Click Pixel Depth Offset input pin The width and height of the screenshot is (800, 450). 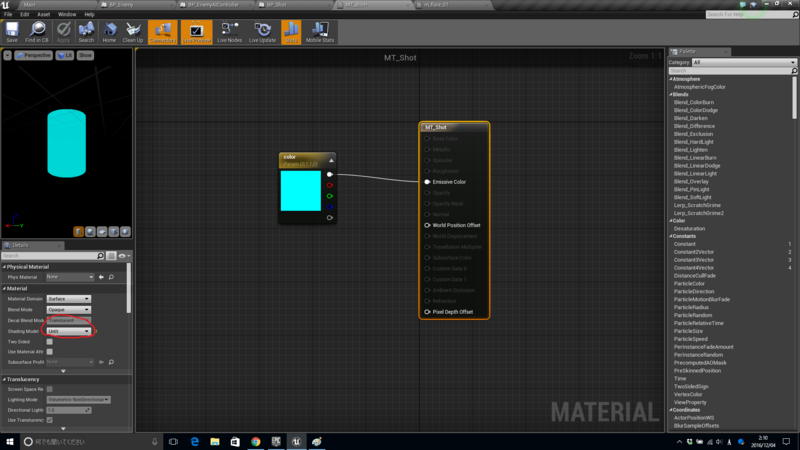[427, 312]
